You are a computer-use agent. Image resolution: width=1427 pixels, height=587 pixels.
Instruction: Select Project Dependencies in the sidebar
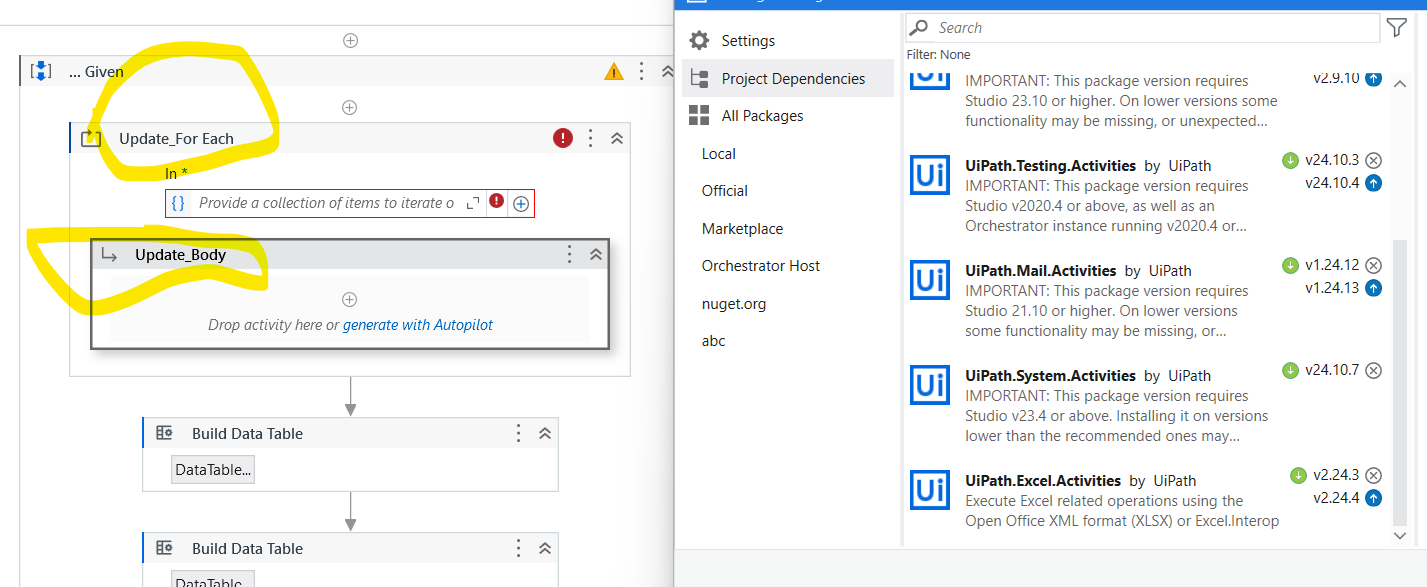point(793,78)
